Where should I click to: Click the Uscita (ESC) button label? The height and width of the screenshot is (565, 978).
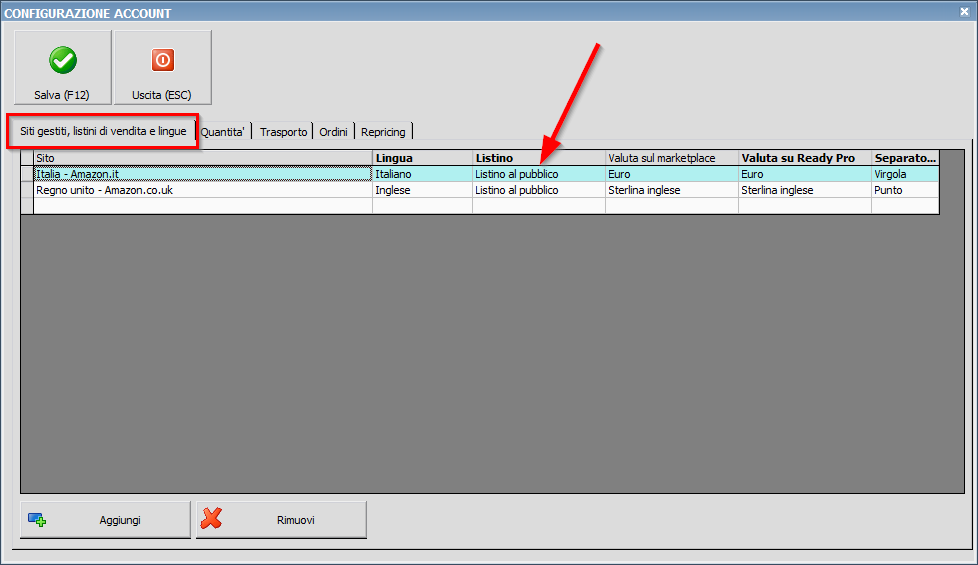coord(162,95)
